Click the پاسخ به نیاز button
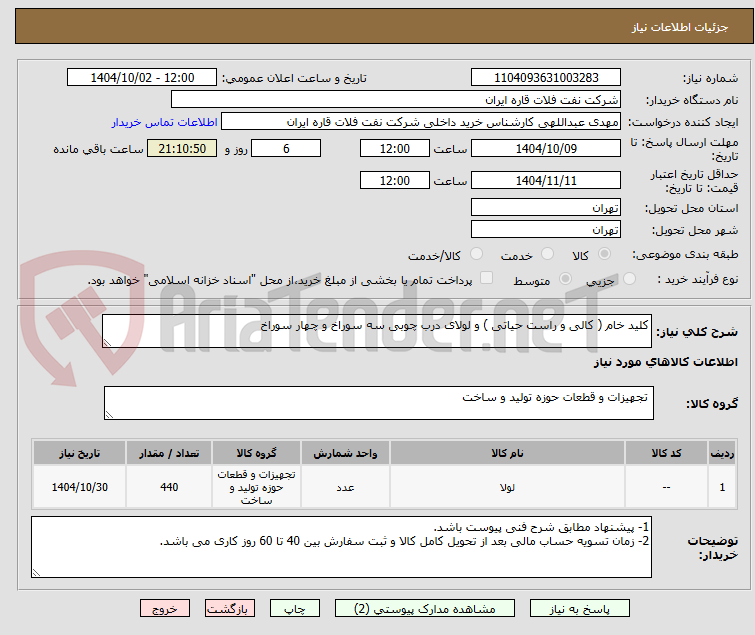This screenshot has height=635, width=755. click(579, 609)
